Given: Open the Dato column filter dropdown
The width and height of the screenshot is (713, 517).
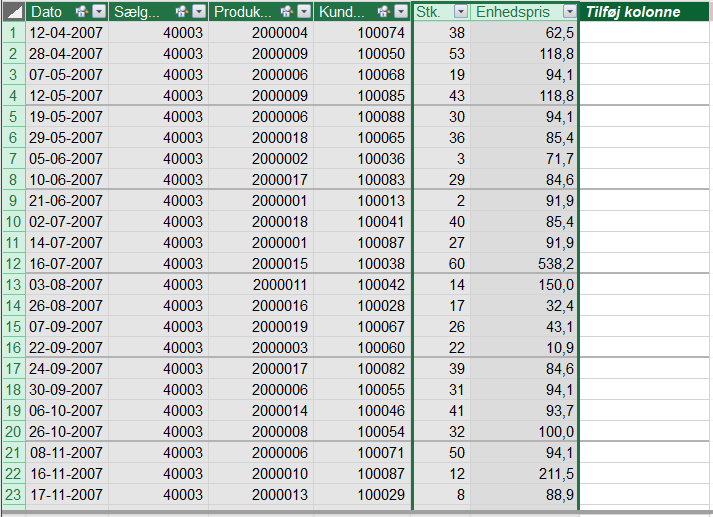Looking at the screenshot, I should pyautogui.click(x=99, y=12).
